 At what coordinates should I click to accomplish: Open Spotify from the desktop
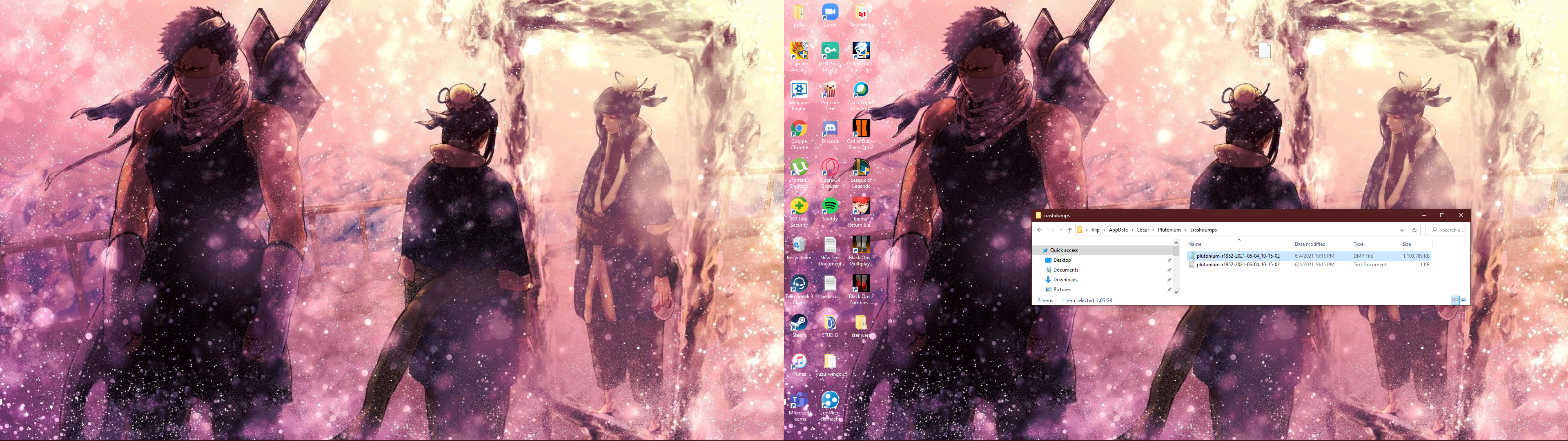click(x=830, y=209)
